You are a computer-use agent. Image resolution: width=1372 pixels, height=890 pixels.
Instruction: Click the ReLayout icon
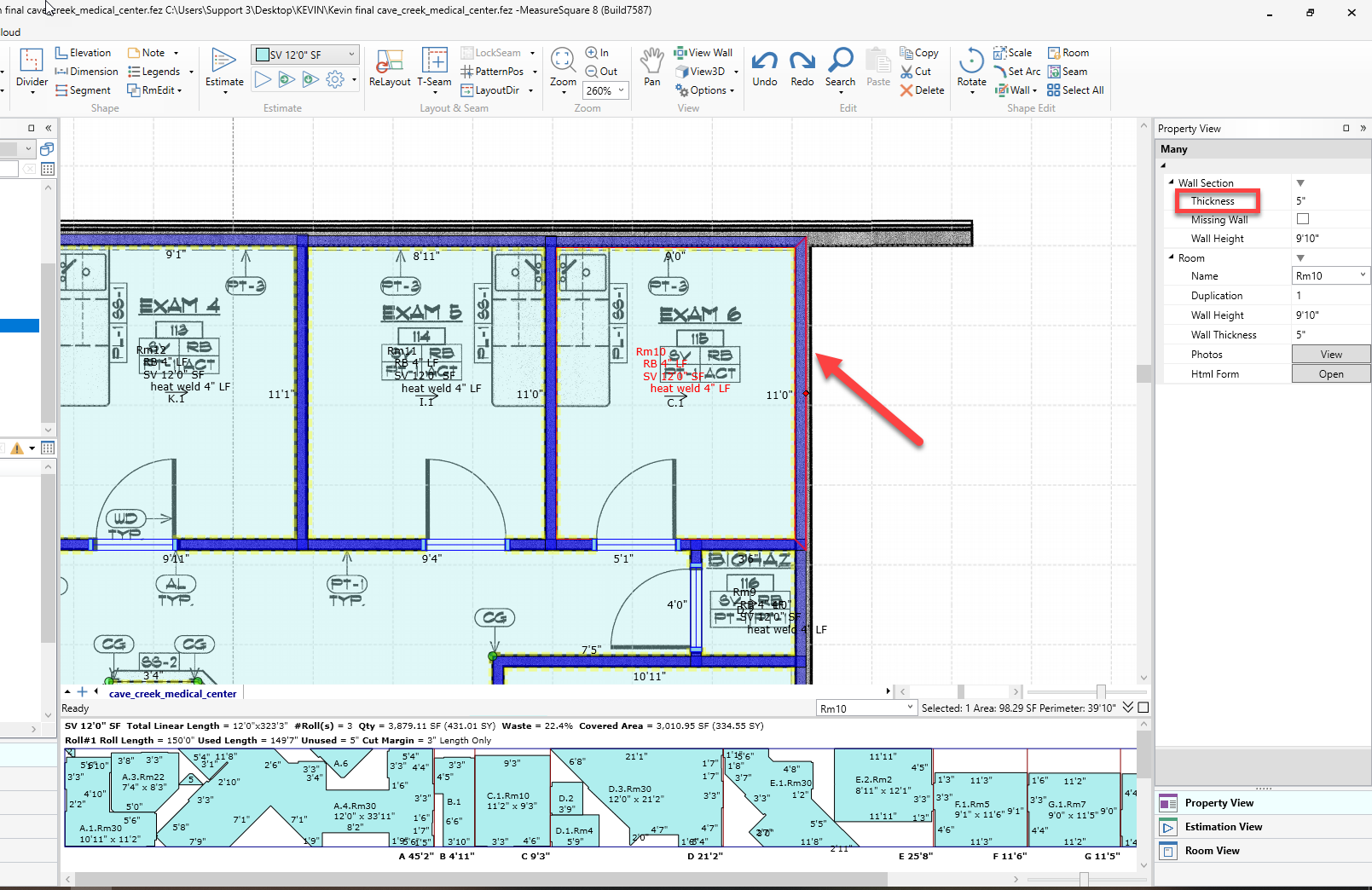(390, 68)
